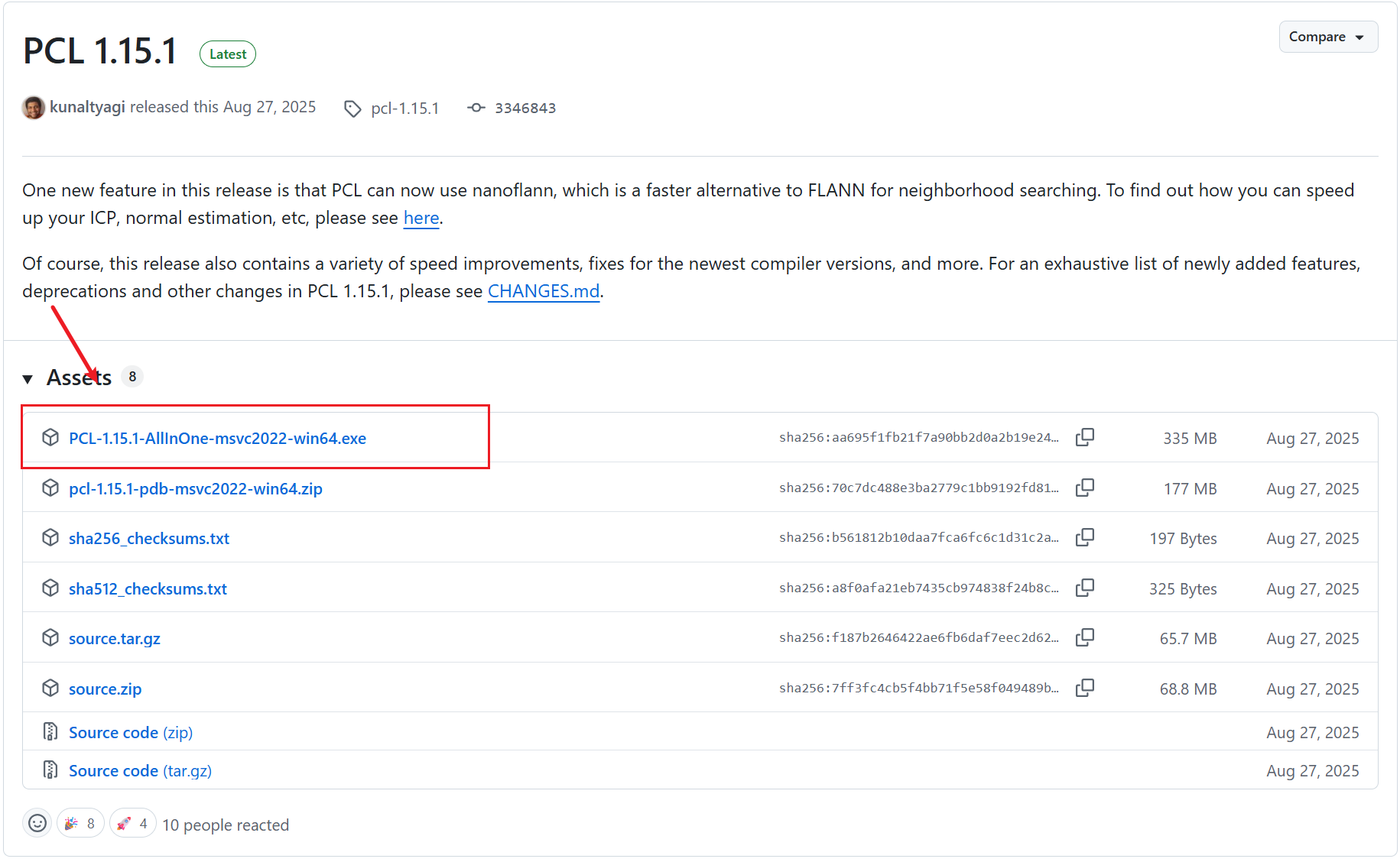Click the 197 Bytes file size
This screenshot has width=1400, height=862.
point(1183,539)
